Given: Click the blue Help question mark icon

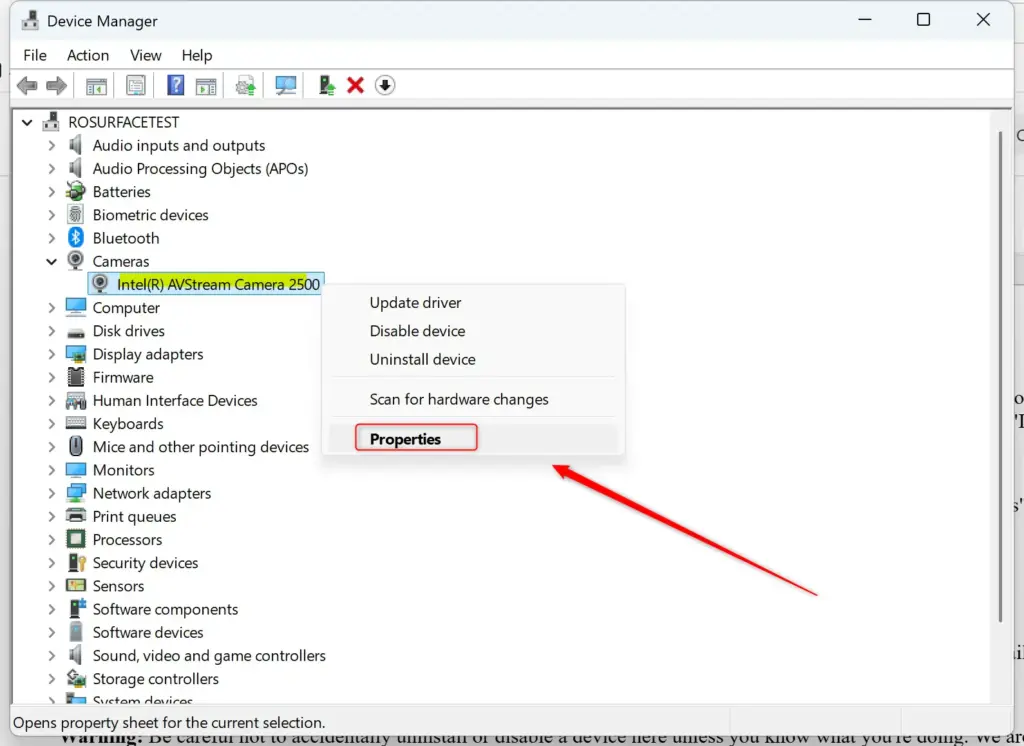Looking at the screenshot, I should 175,86.
